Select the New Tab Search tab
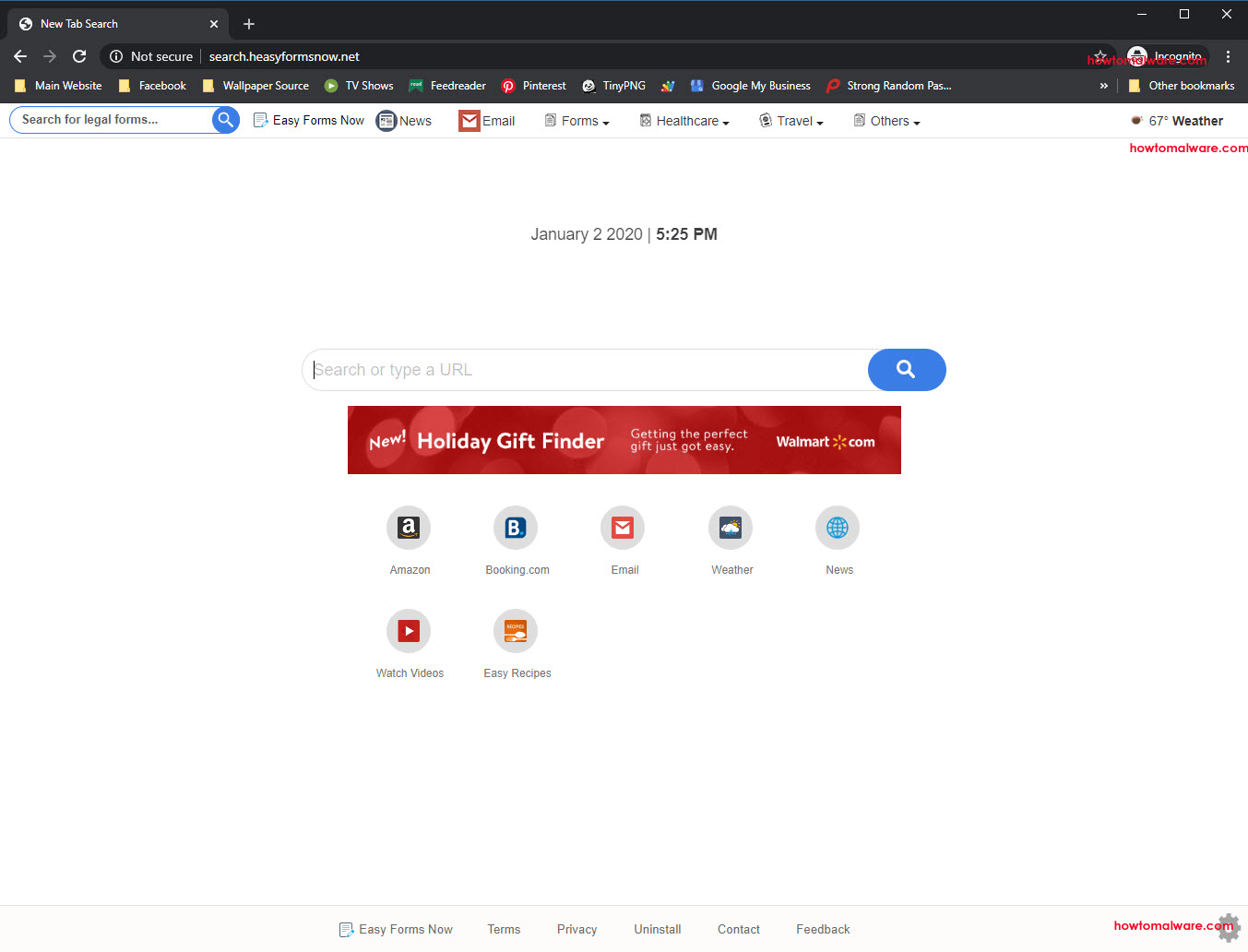 pyautogui.click(x=118, y=24)
